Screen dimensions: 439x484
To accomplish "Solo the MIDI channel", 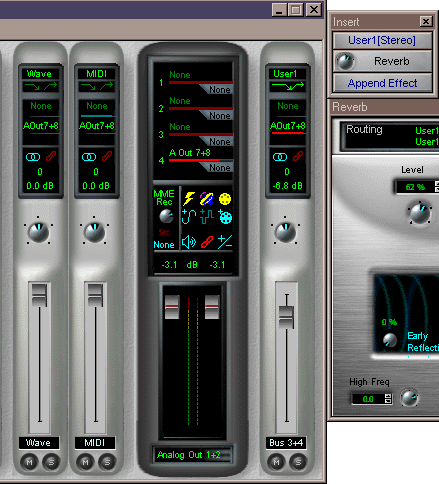I will tap(107, 462).
